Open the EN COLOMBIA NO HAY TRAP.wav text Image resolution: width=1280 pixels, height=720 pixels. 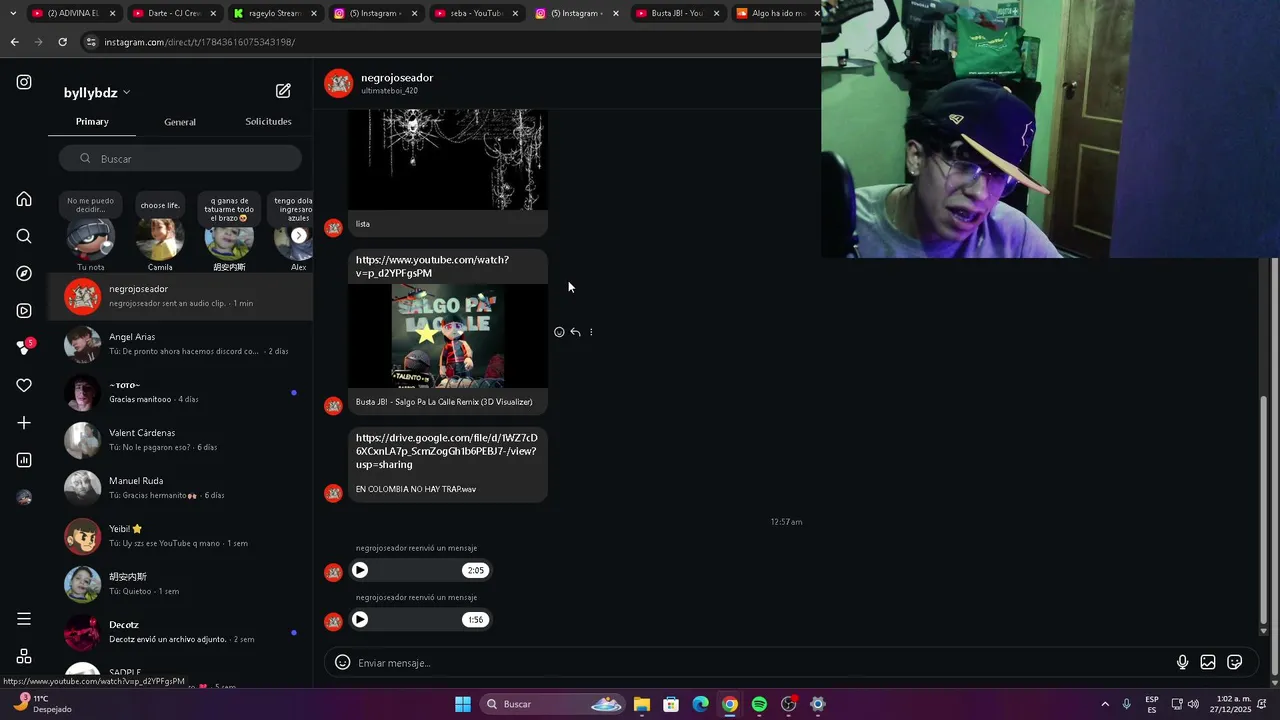pos(416,489)
